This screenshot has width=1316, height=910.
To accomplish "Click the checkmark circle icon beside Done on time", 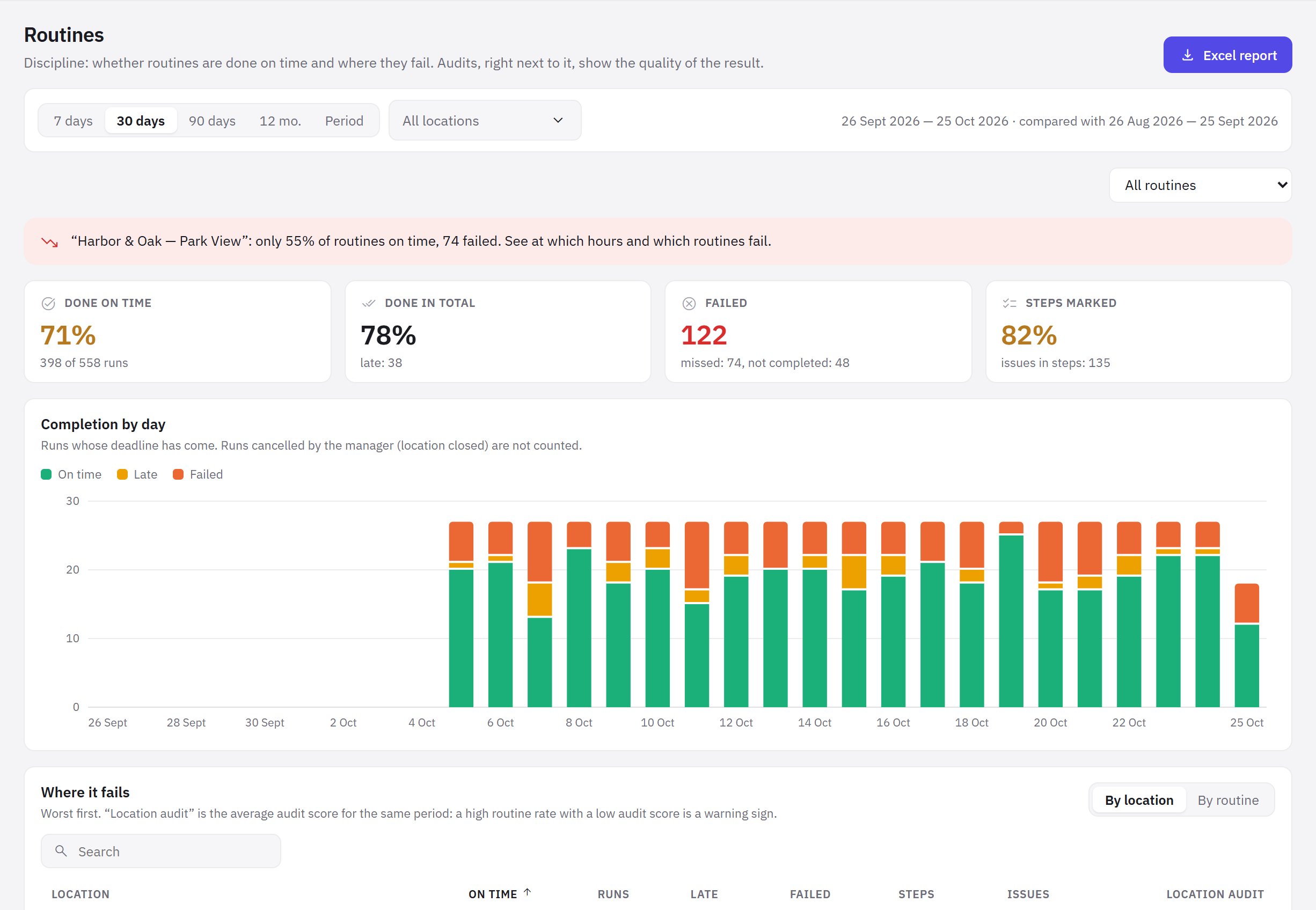I will click(x=48, y=303).
